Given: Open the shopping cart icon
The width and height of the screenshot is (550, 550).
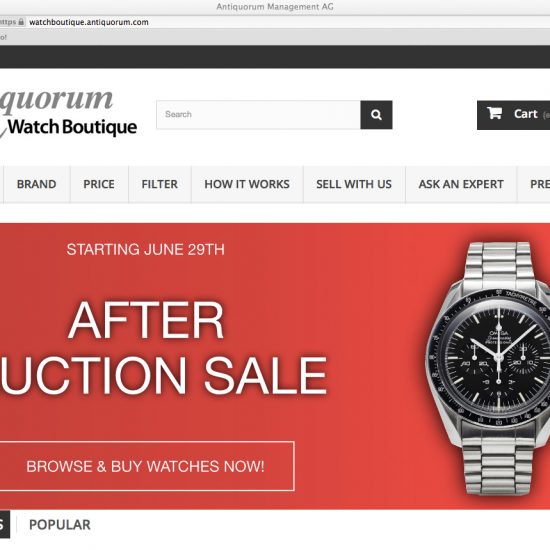Looking at the screenshot, I should pos(494,113).
